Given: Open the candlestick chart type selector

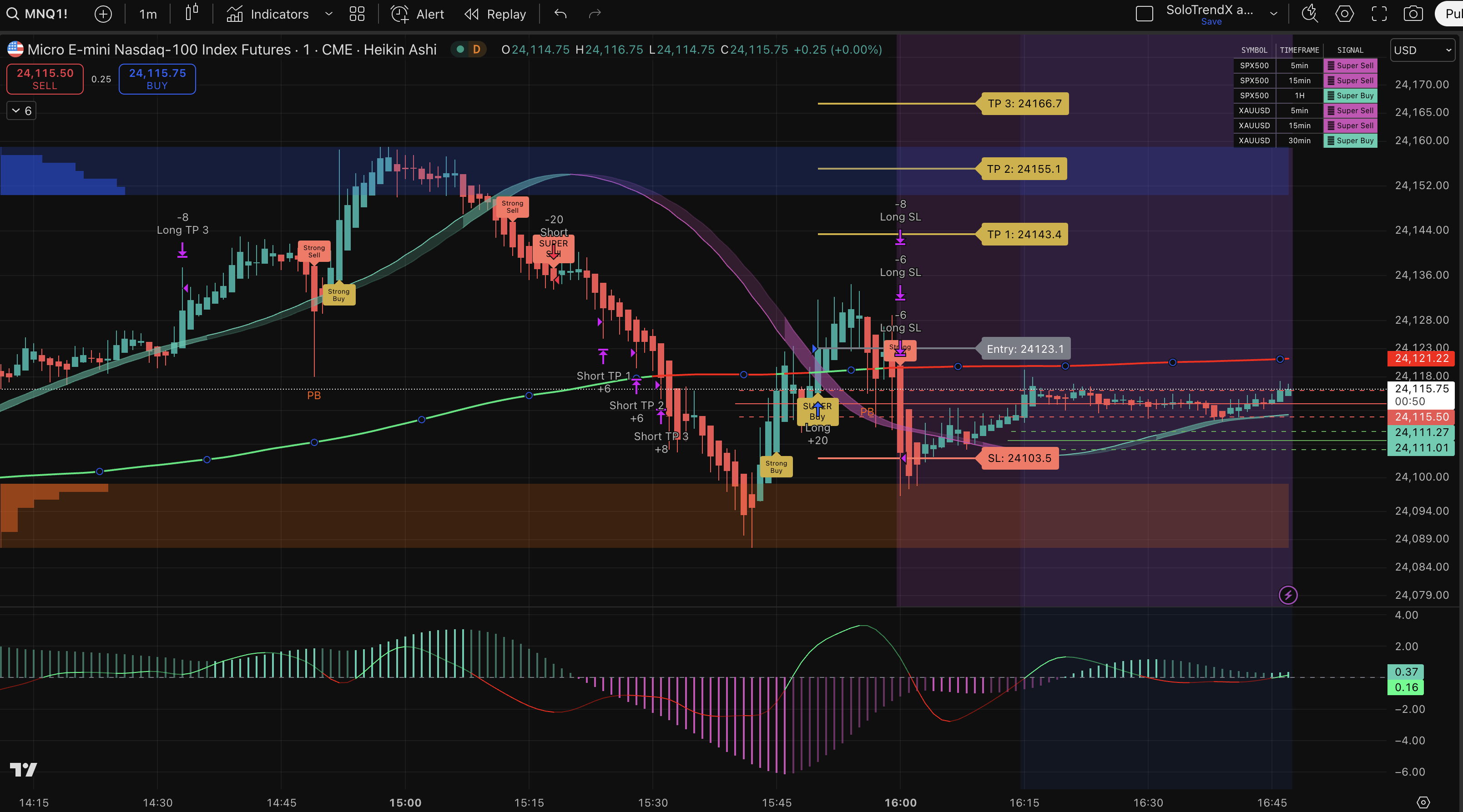Looking at the screenshot, I should click(x=192, y=13).
